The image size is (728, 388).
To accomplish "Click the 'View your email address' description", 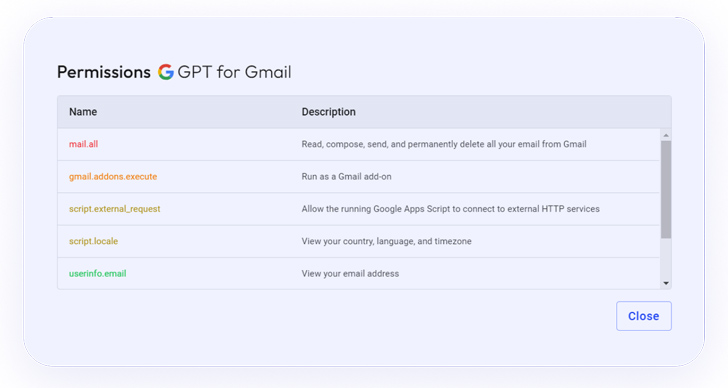I will pos(350,273).
